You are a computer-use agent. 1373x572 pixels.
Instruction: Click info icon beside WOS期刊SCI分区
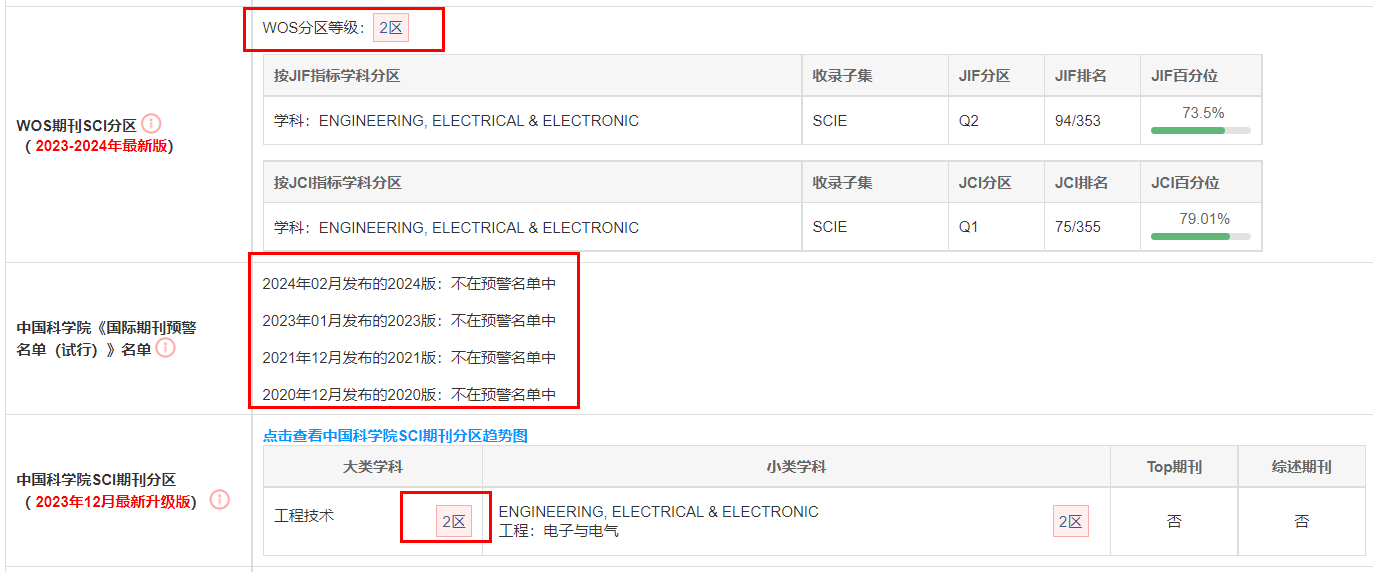click(x=151, y=124)
